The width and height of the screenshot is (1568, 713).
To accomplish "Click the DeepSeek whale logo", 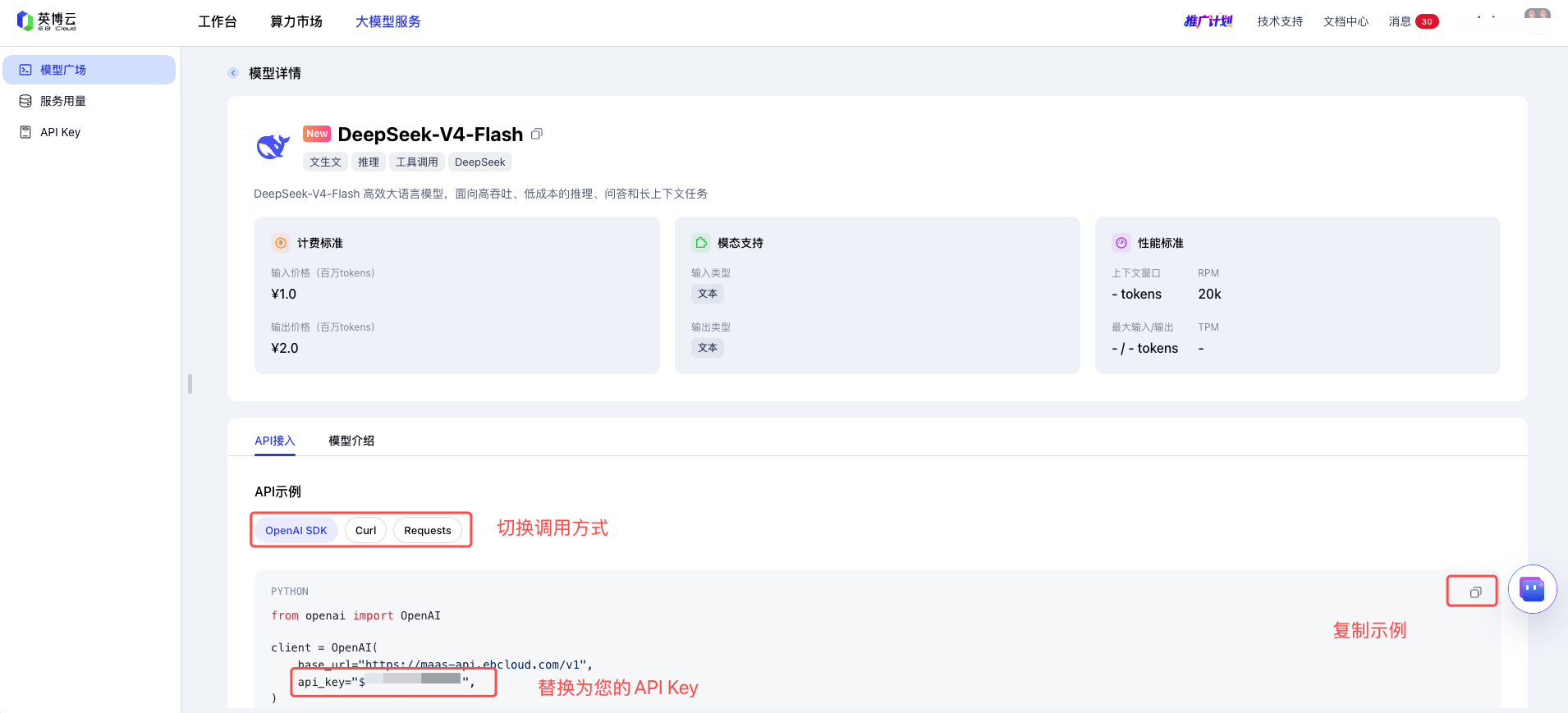I will pos(273,146).
